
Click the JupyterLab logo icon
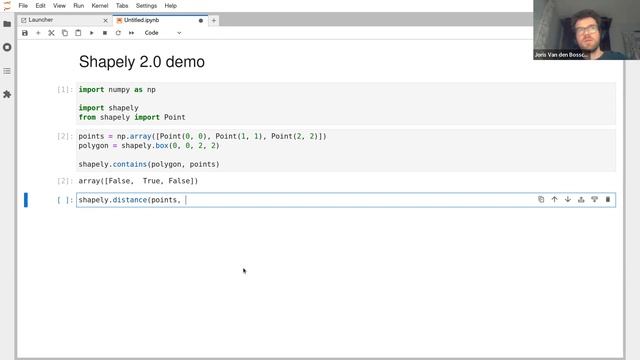coord(7,6)
